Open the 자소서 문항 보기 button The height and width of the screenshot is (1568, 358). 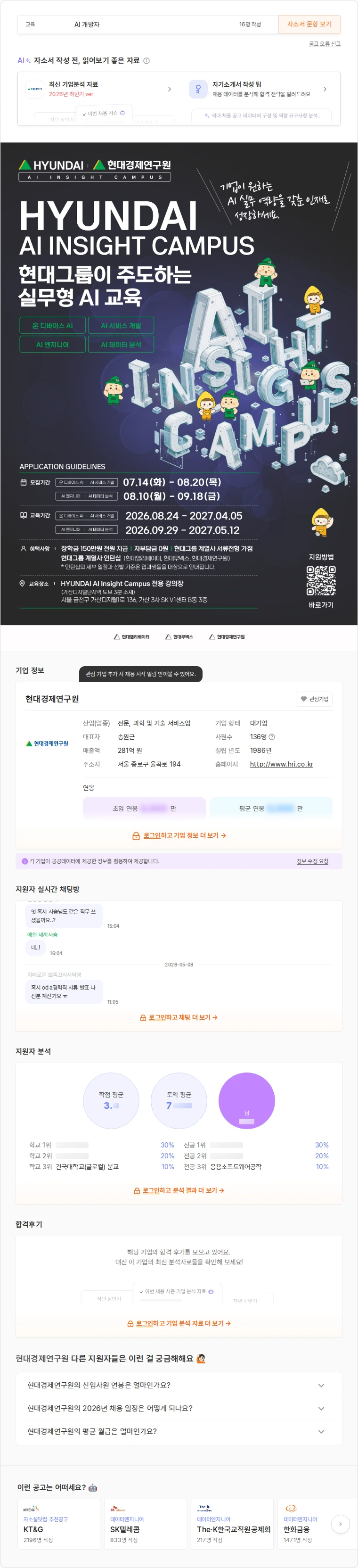[x=309, y=25]
